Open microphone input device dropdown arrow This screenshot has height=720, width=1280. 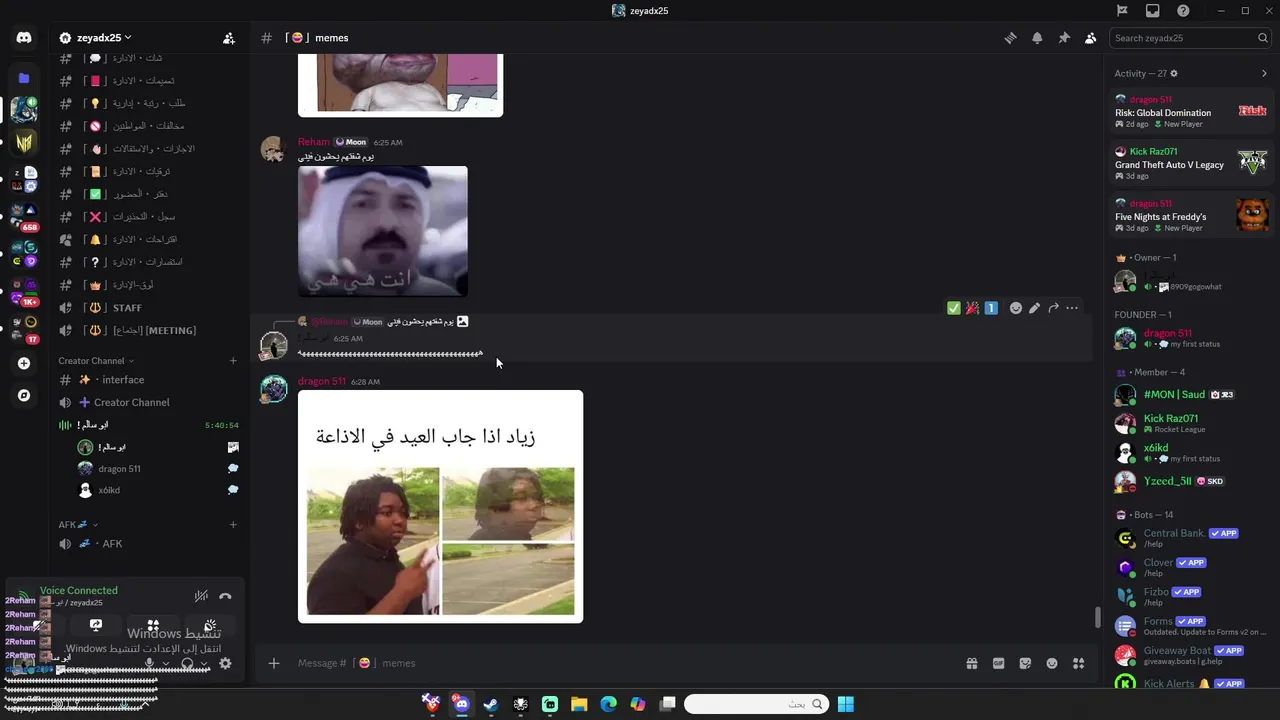(165, 663)
